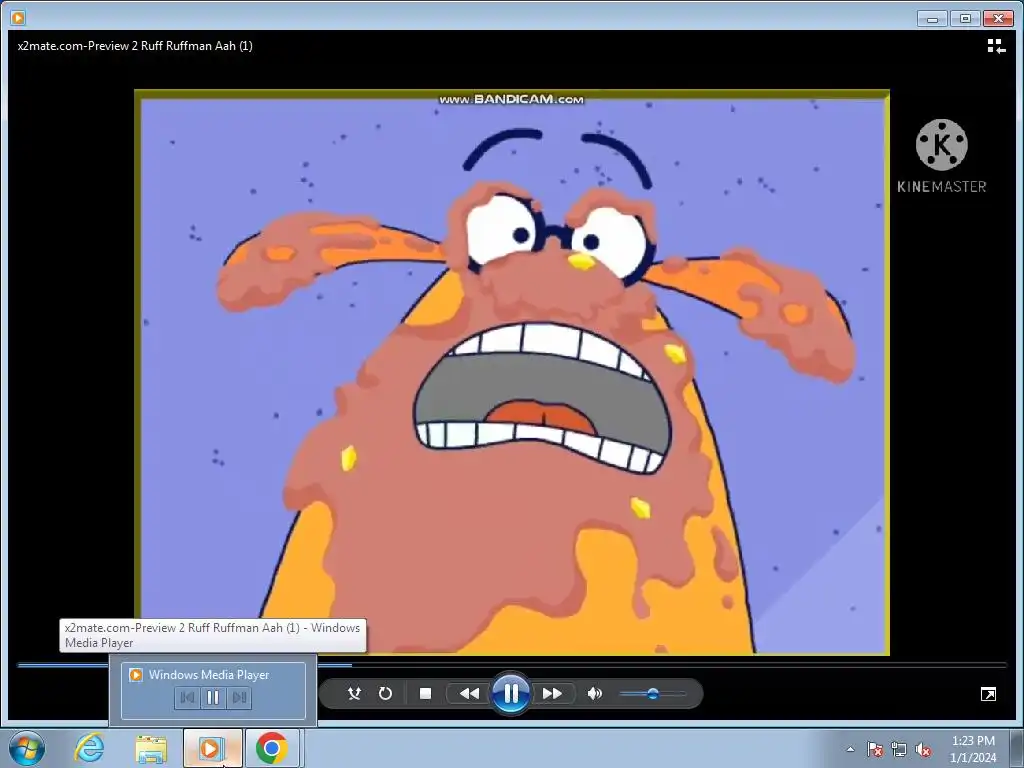
Task: Stop video playback
Action: point(425,694)
